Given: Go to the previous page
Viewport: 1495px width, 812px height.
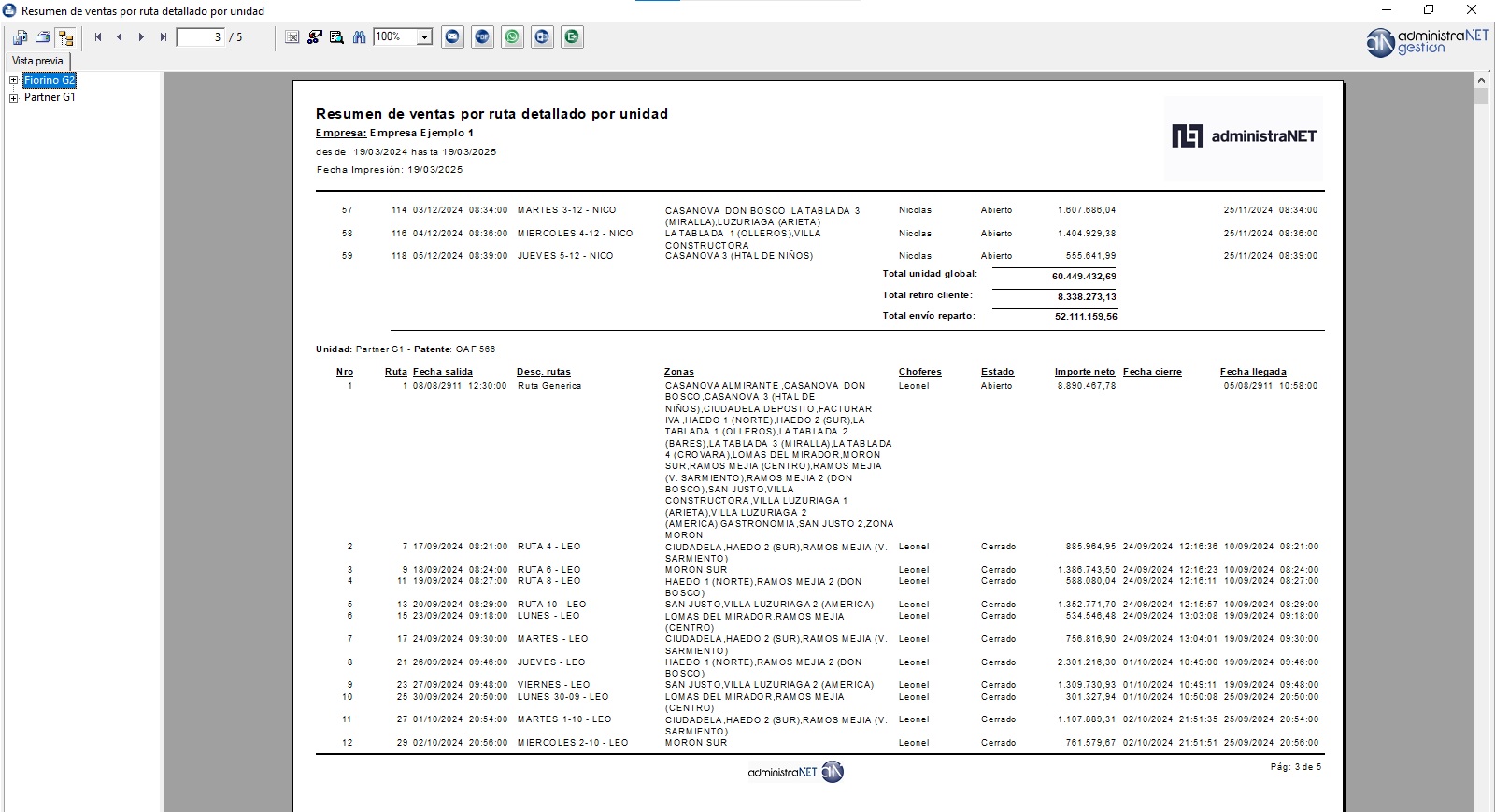Looking at the screenshot, I should (x=120, y=37).
